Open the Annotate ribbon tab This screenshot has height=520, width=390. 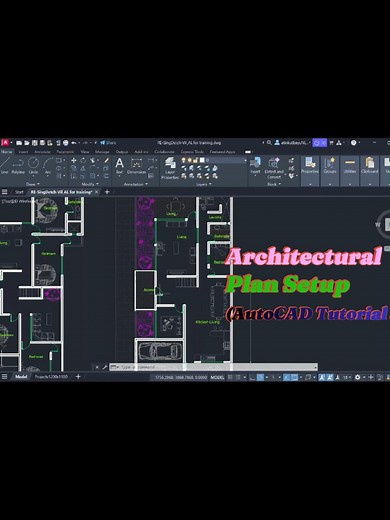pos(42,152)
